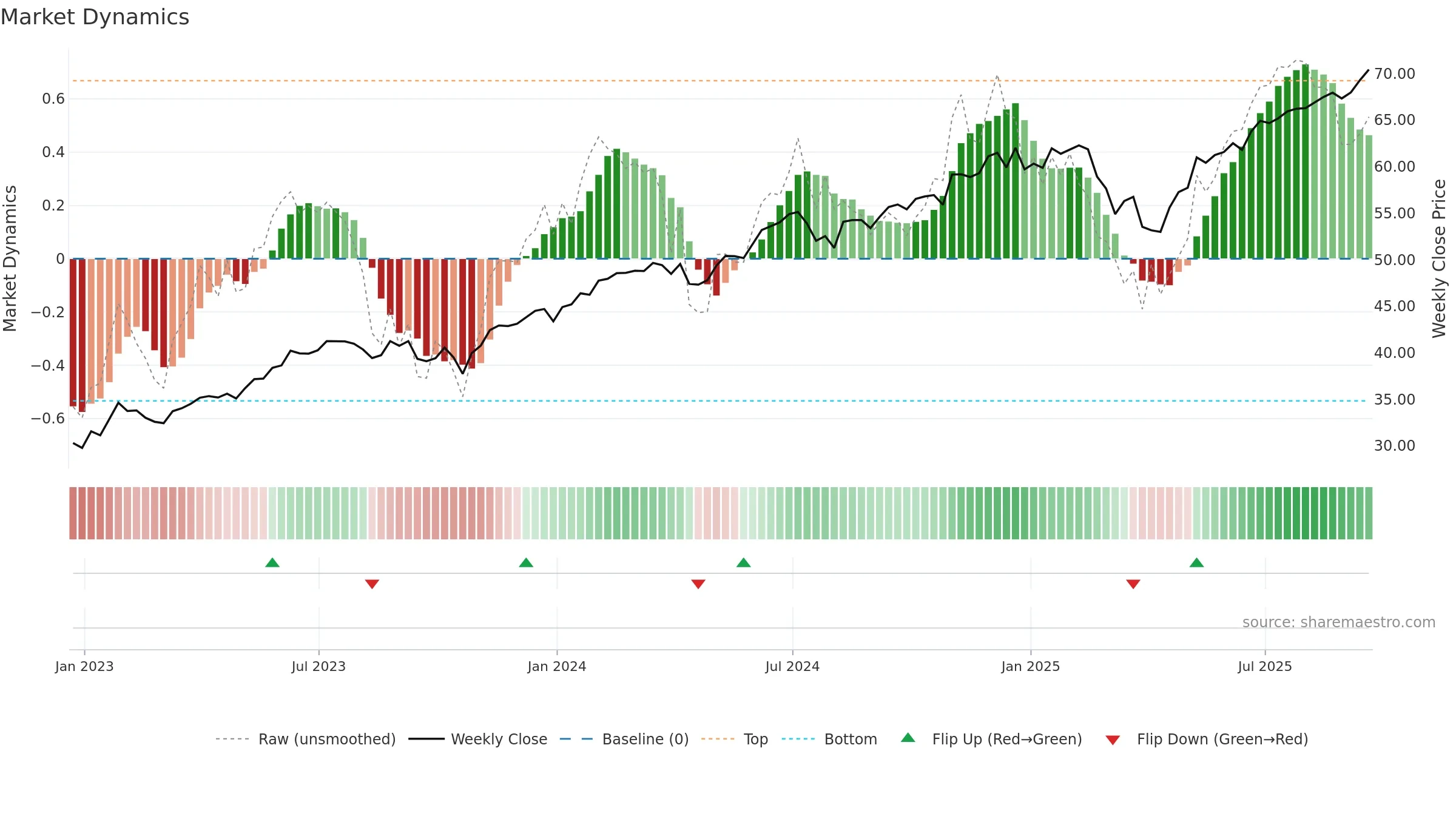This screenshot has width=1456, height=819.
Task: Click red flip-down marker near March 2025
Action: 1133,584
